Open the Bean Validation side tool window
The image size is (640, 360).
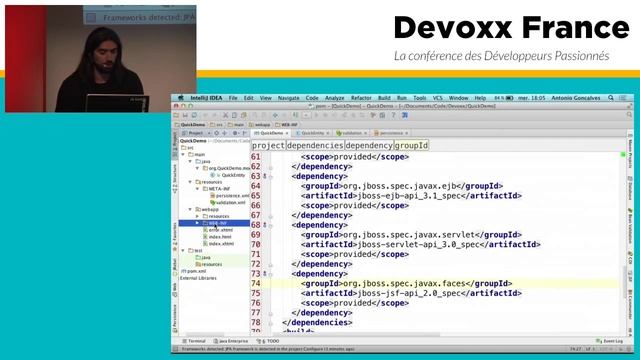630,227
